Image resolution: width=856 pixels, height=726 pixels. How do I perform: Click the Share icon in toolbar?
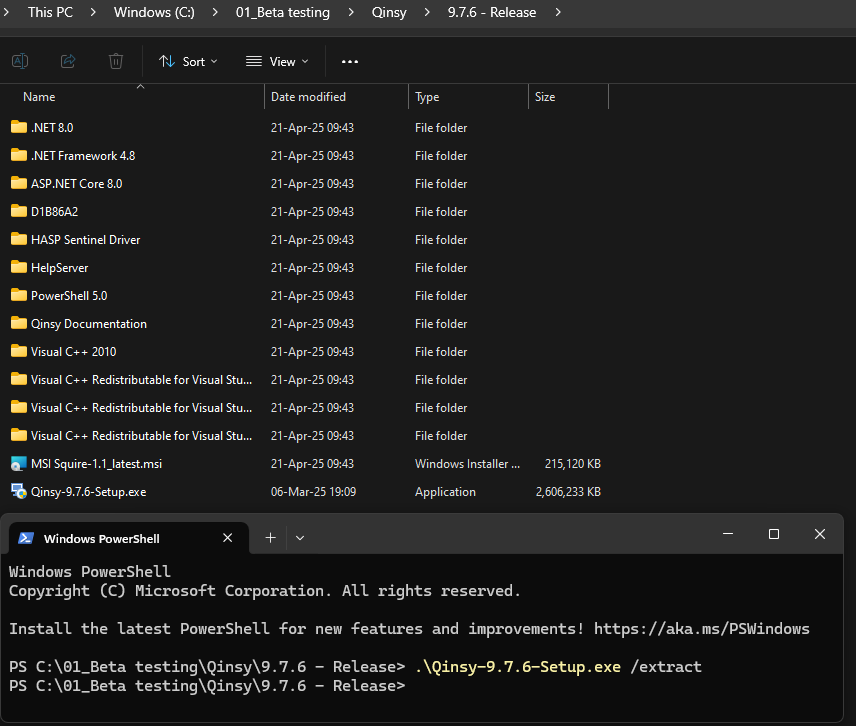tap(68, 61)
